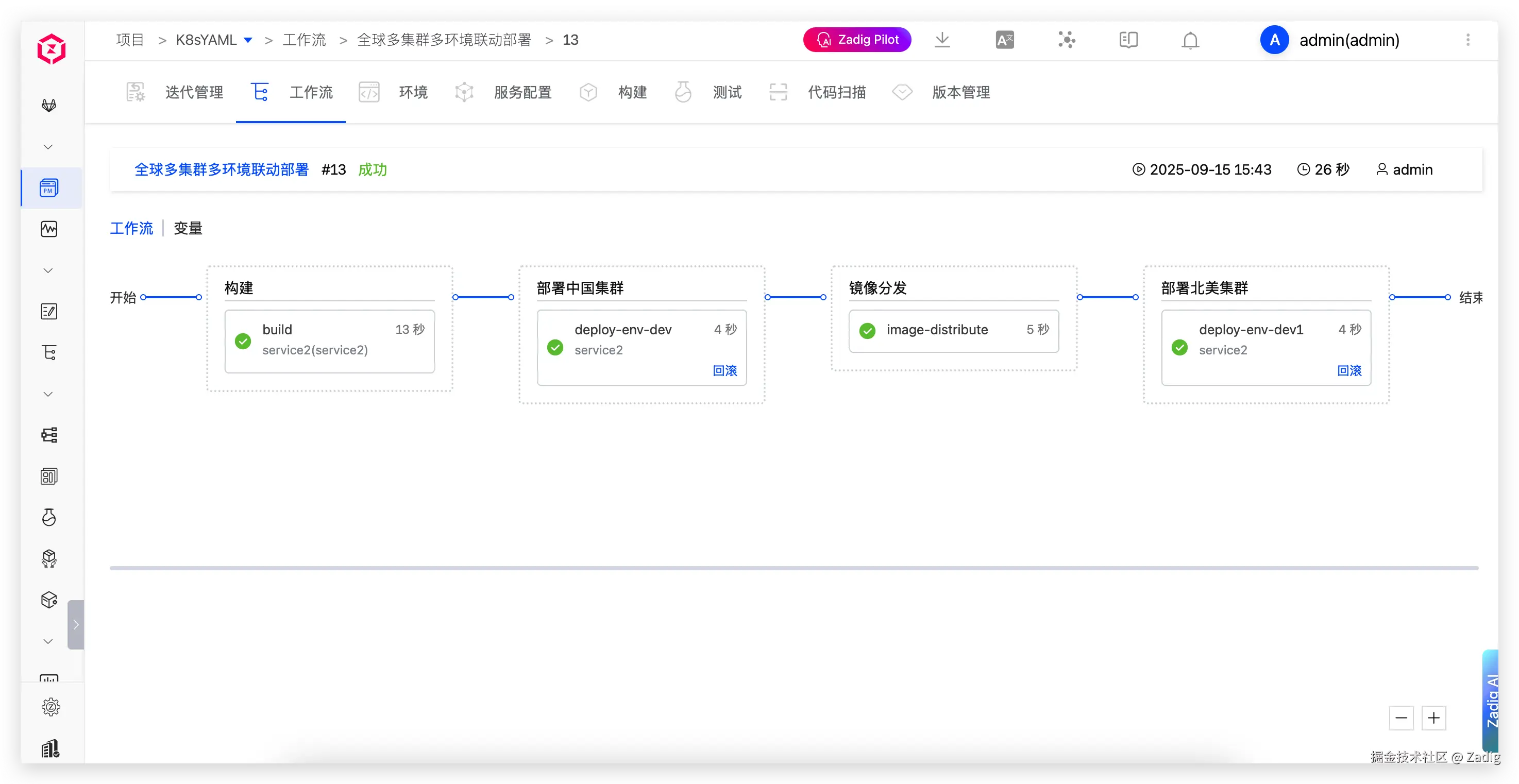
Task: Open the download icon in header
Action: point(942,40)
